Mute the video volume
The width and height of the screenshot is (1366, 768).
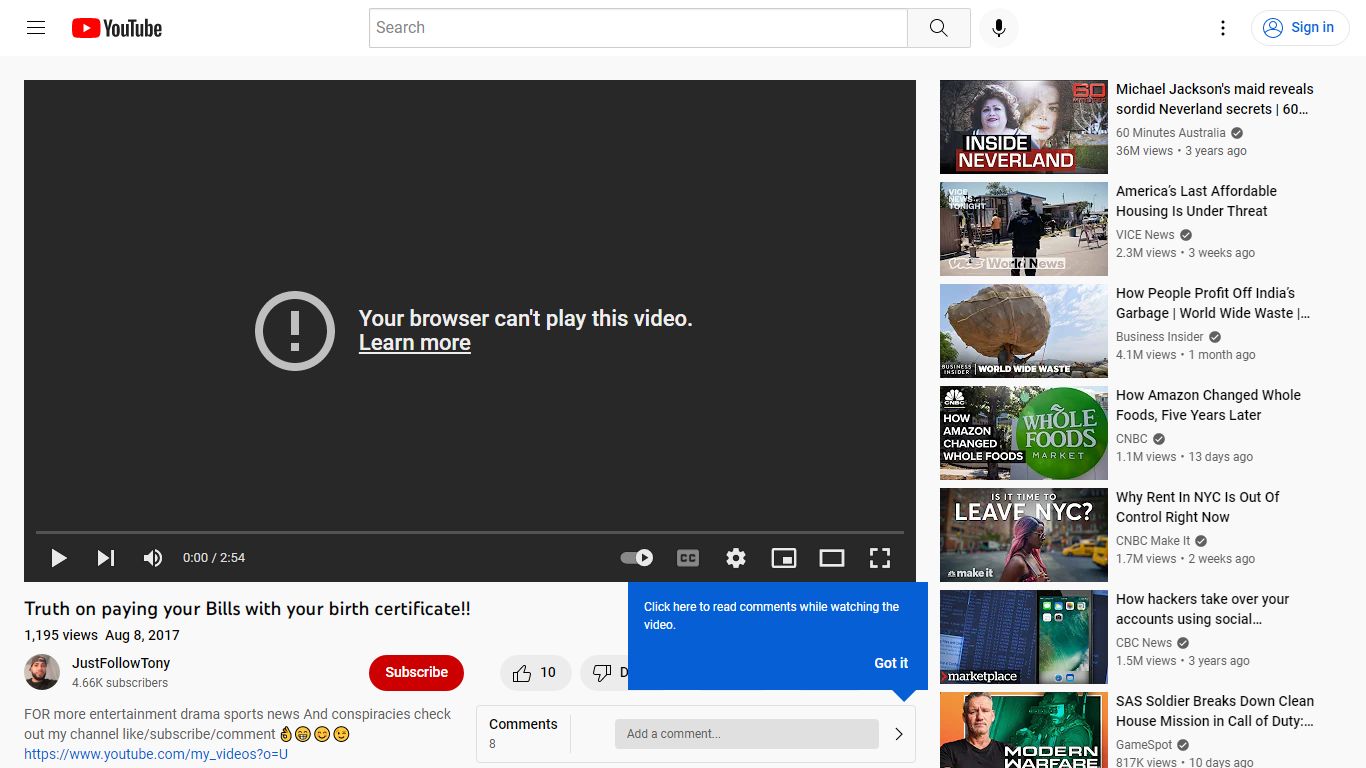click(x=153, y=558)
